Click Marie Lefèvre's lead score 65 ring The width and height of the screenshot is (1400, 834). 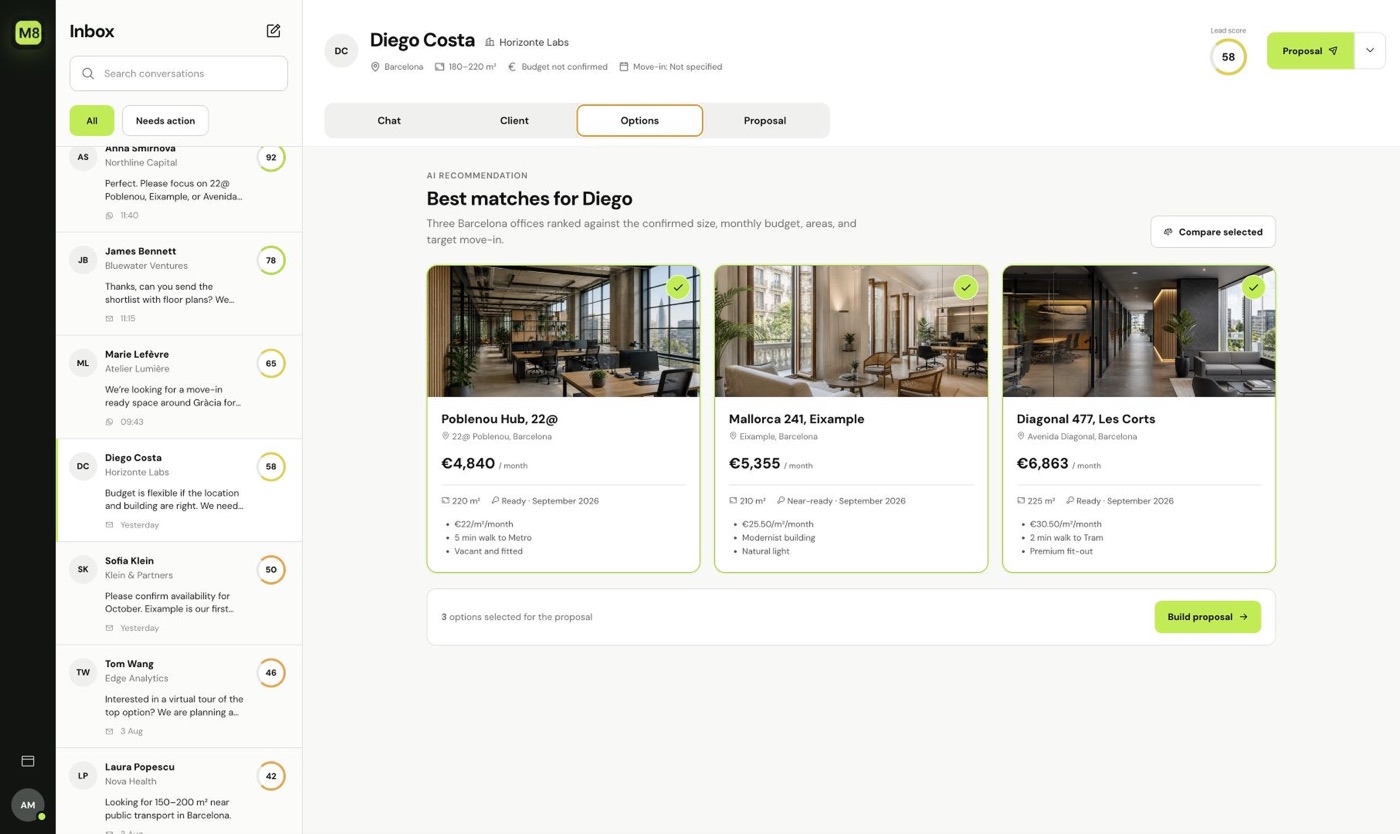[271, 363]
